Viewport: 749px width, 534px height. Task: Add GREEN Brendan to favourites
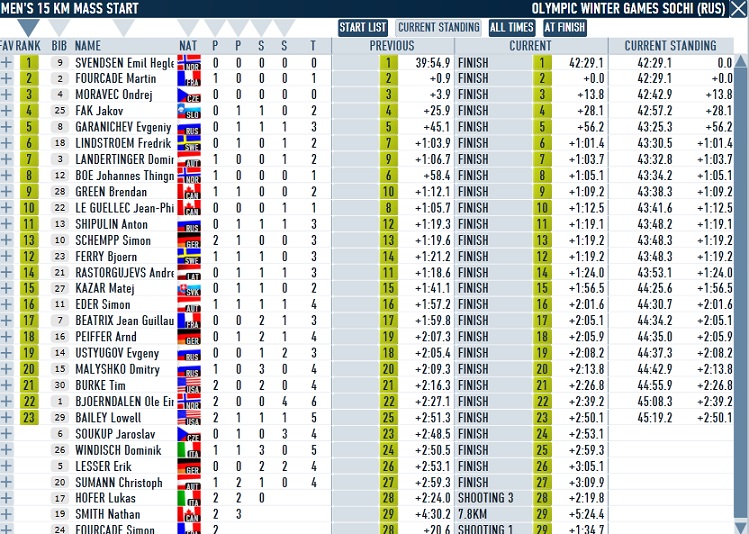[x=6, y=192]
